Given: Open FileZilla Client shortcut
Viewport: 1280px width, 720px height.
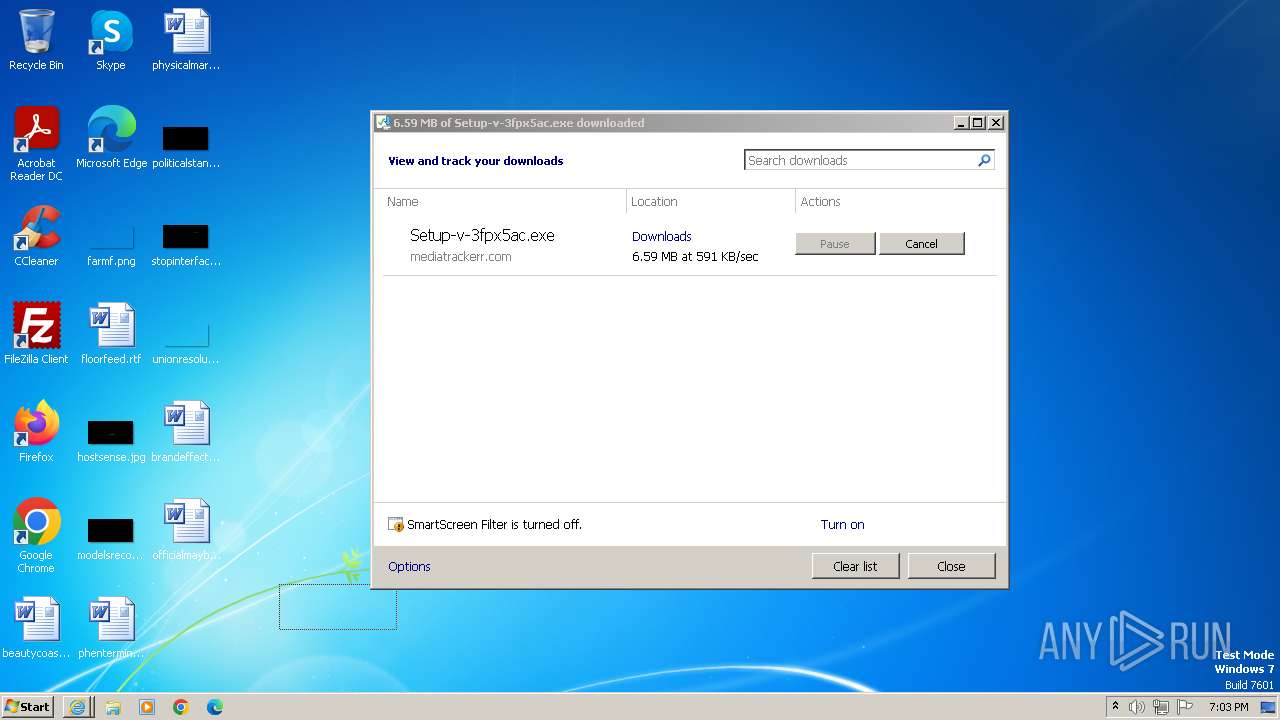Looking at the screenshot, I should (x=36, y=333).
